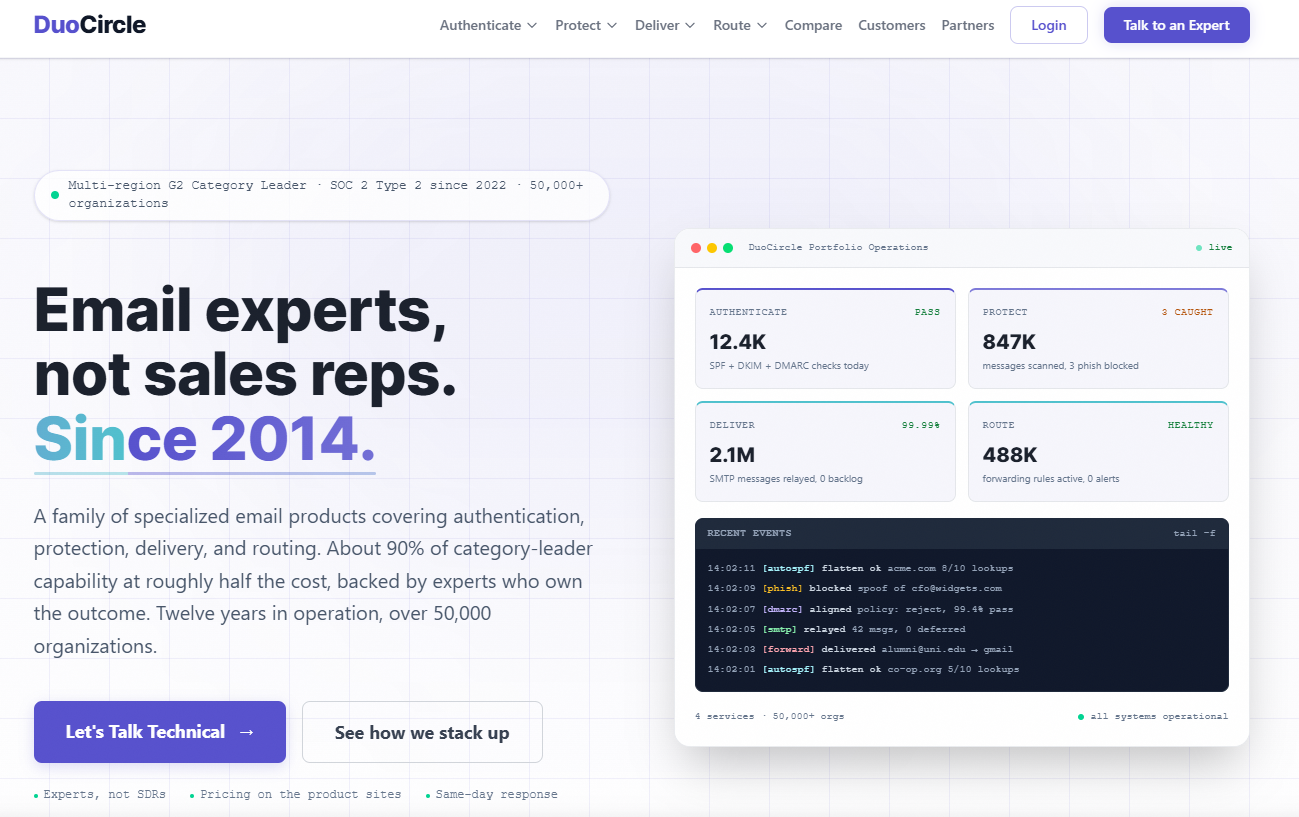This screenshot has height=817, width=1299.
Task: Click the Login button
Action: (1049, 25)
